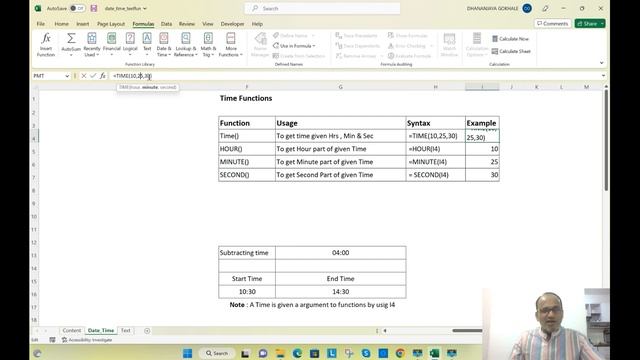Screen dimensions: 640x360
Task: Open Microsoft Edge from the taskbar
Action: click(x=297, y=353)
